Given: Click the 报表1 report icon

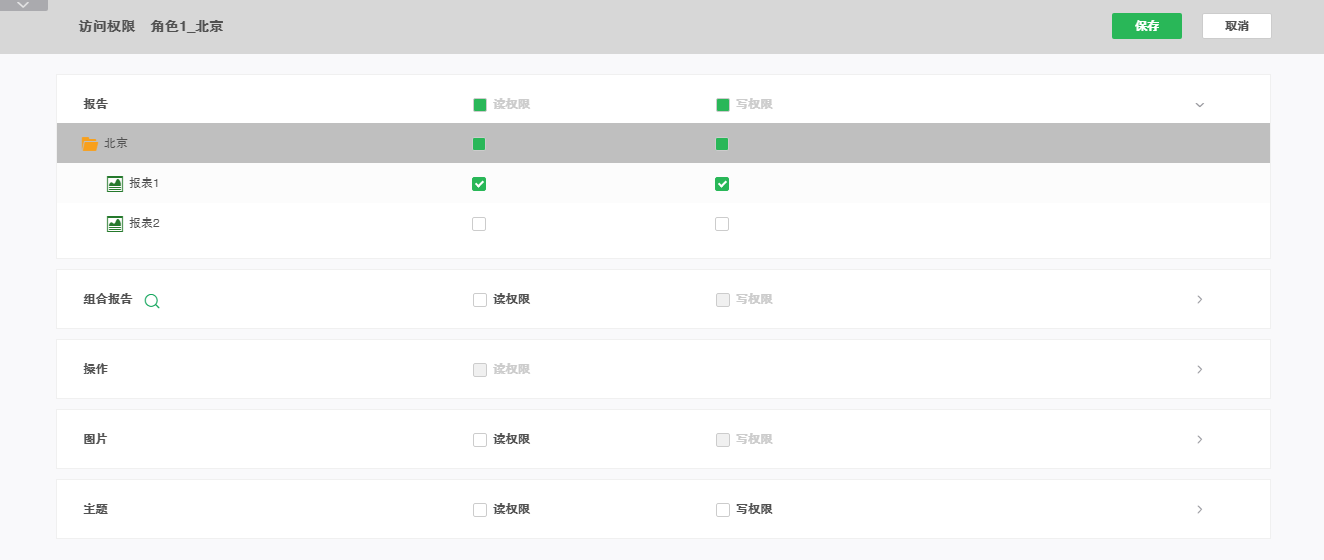Looking at the screenshot, I should point(115,184).
